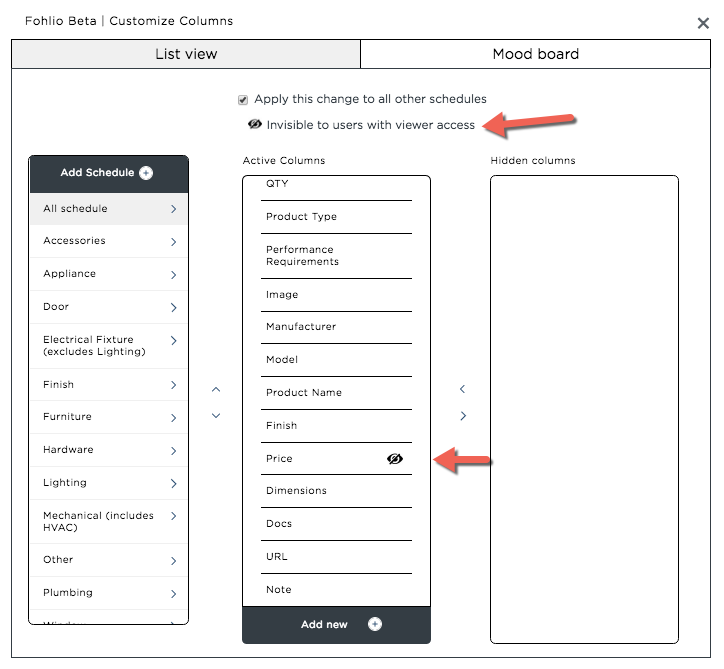Select the Manufacturer active column

tap(336, 327)
